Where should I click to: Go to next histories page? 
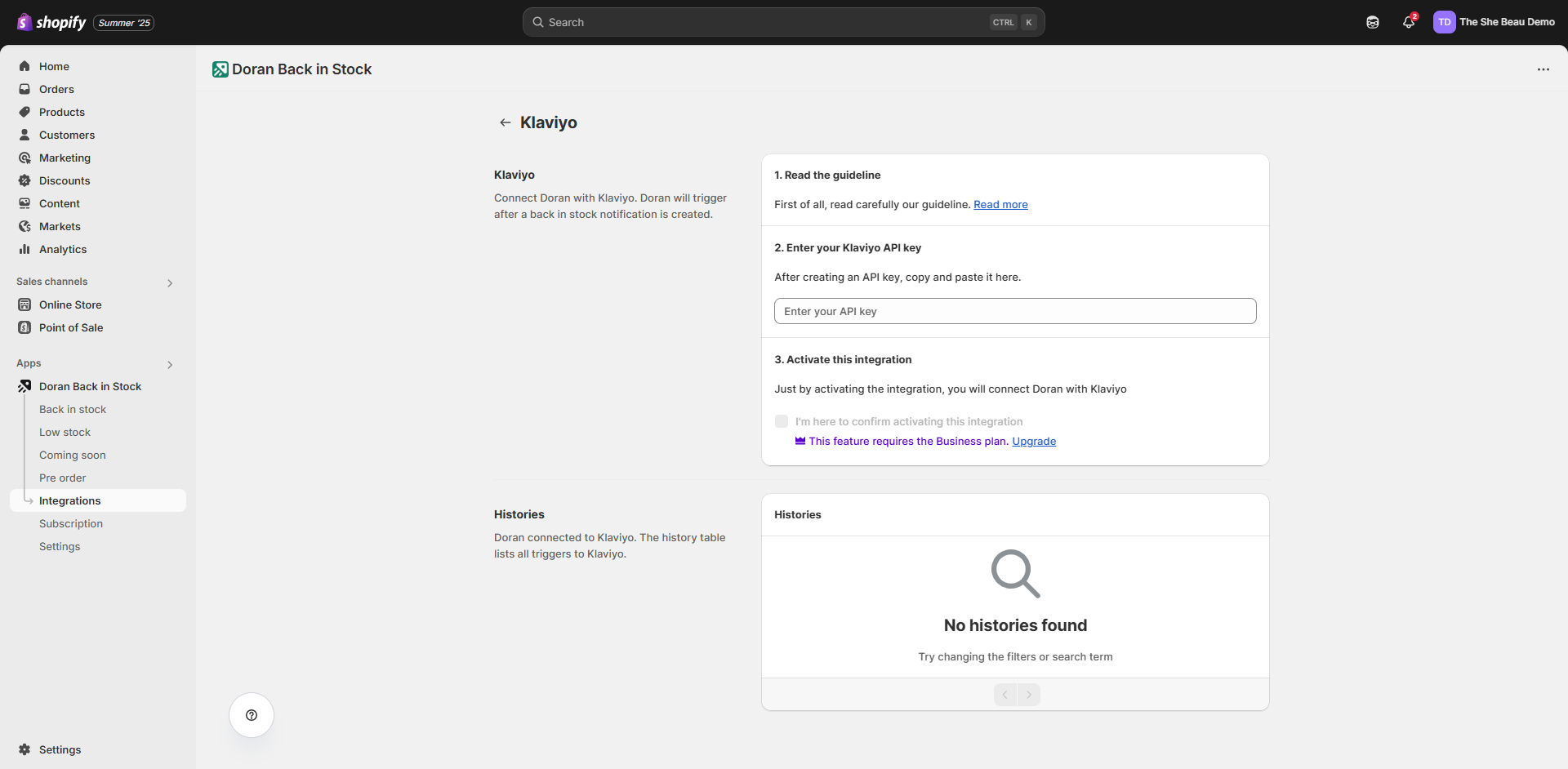[1029, 695]
